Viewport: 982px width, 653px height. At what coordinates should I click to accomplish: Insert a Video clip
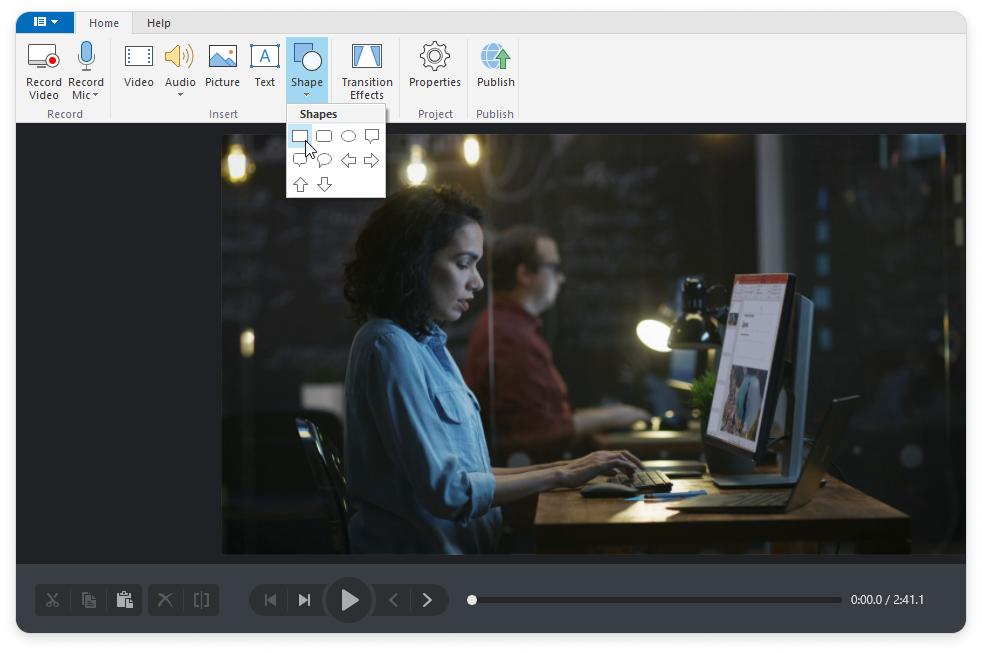click(x=138, y=57)
